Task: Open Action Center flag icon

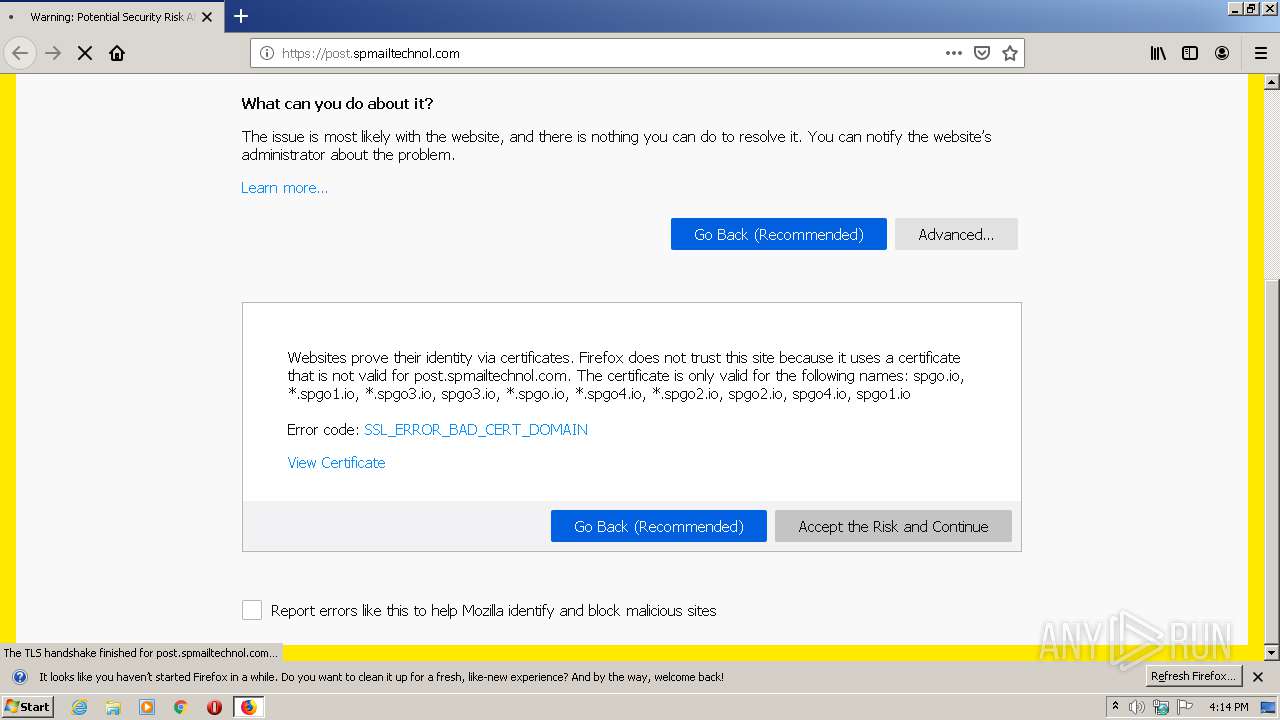Action: 1184,707
